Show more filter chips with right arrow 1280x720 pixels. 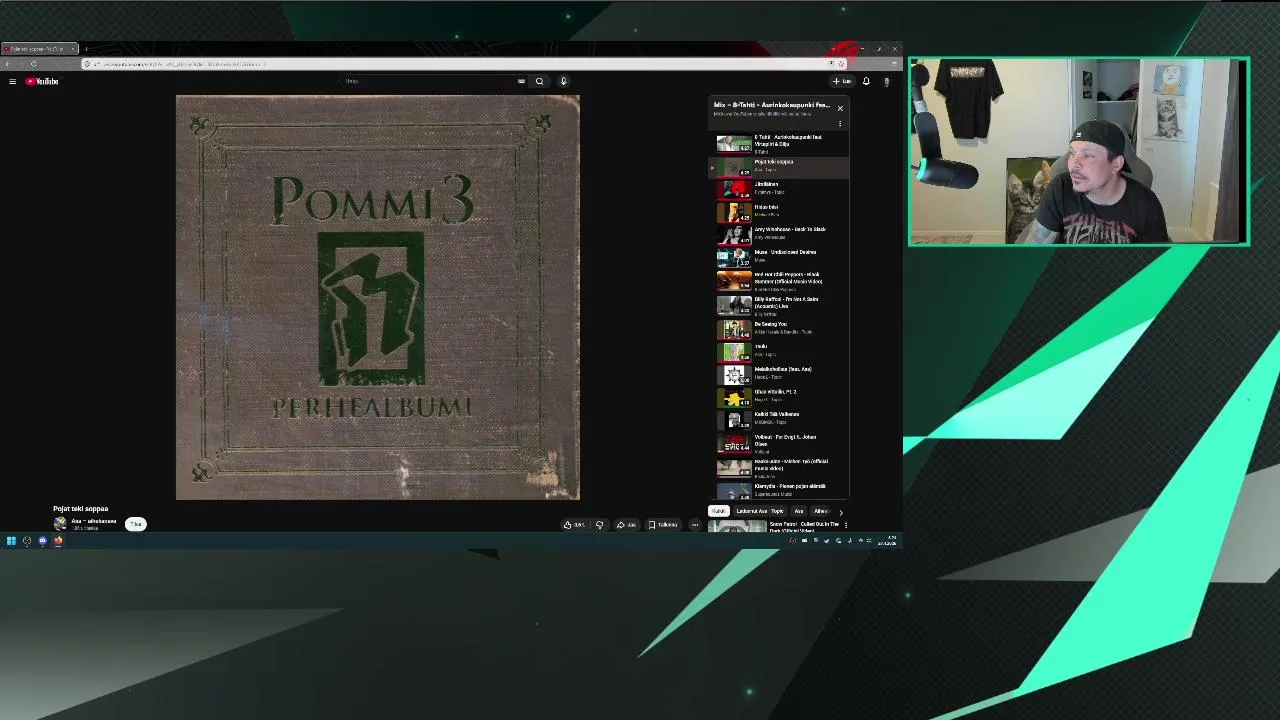(x=840, y=512)
